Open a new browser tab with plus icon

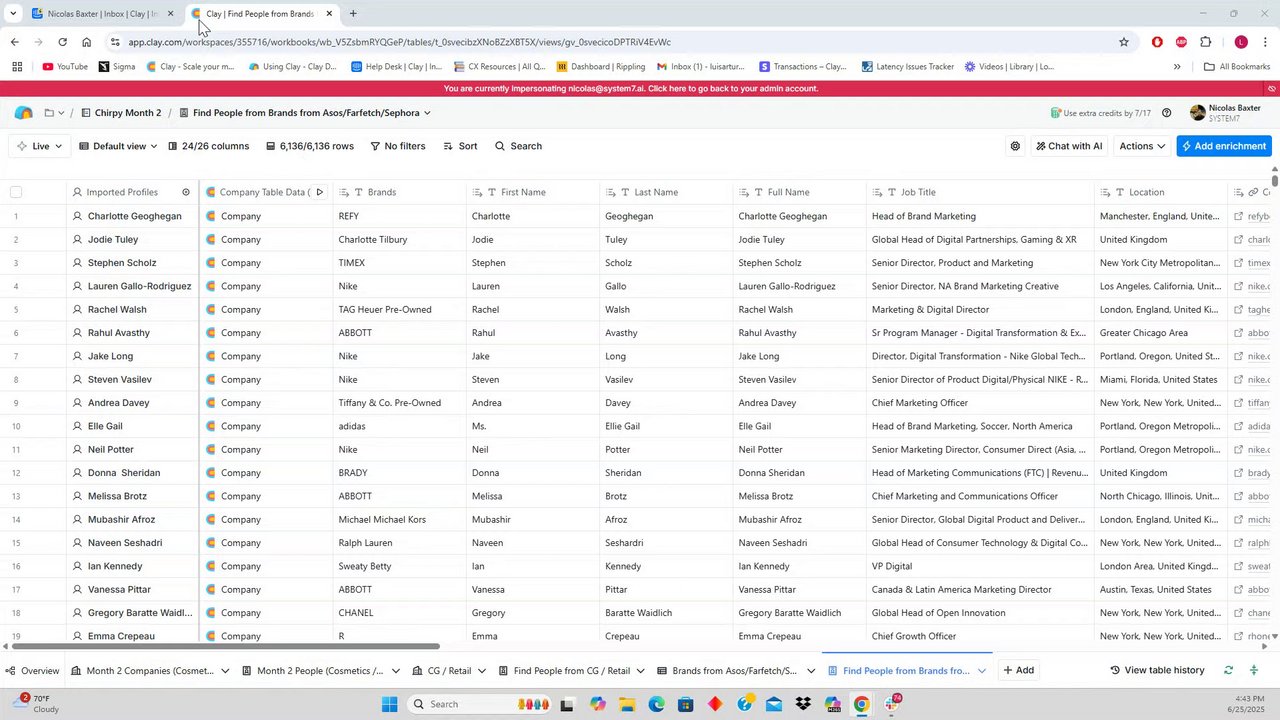[x=353, y=14]
